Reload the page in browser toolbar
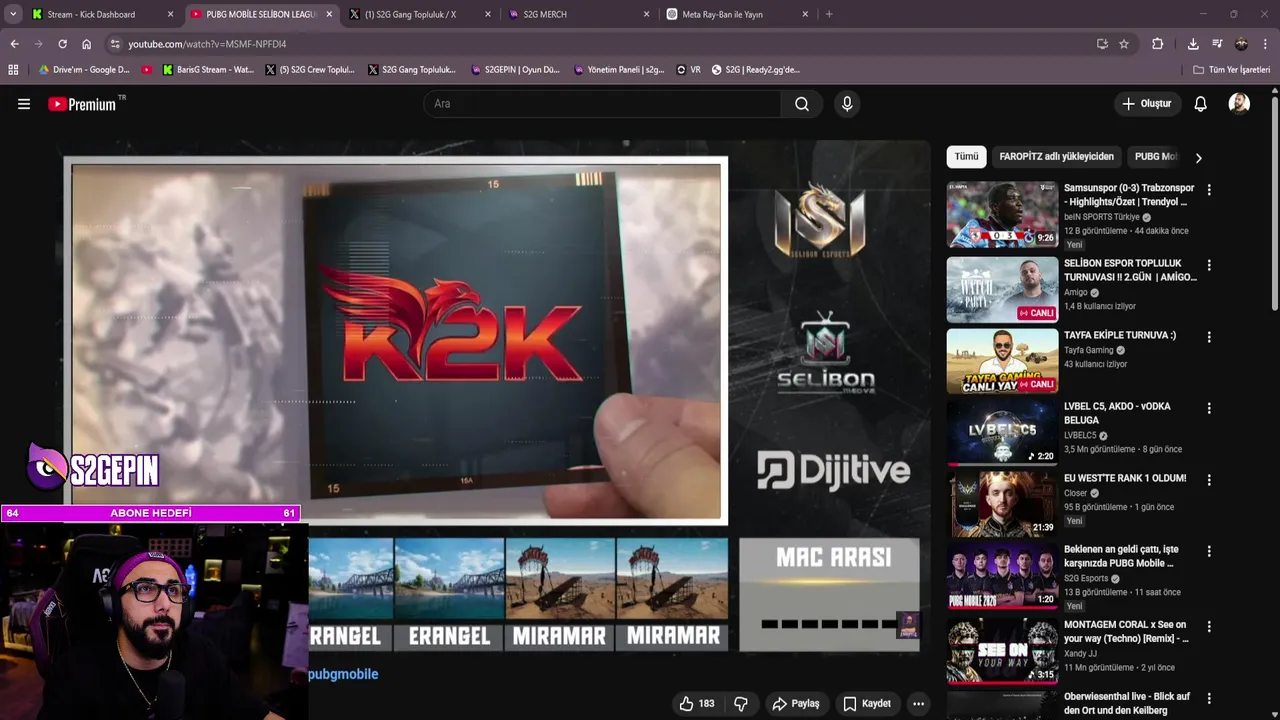 [62, 44]
